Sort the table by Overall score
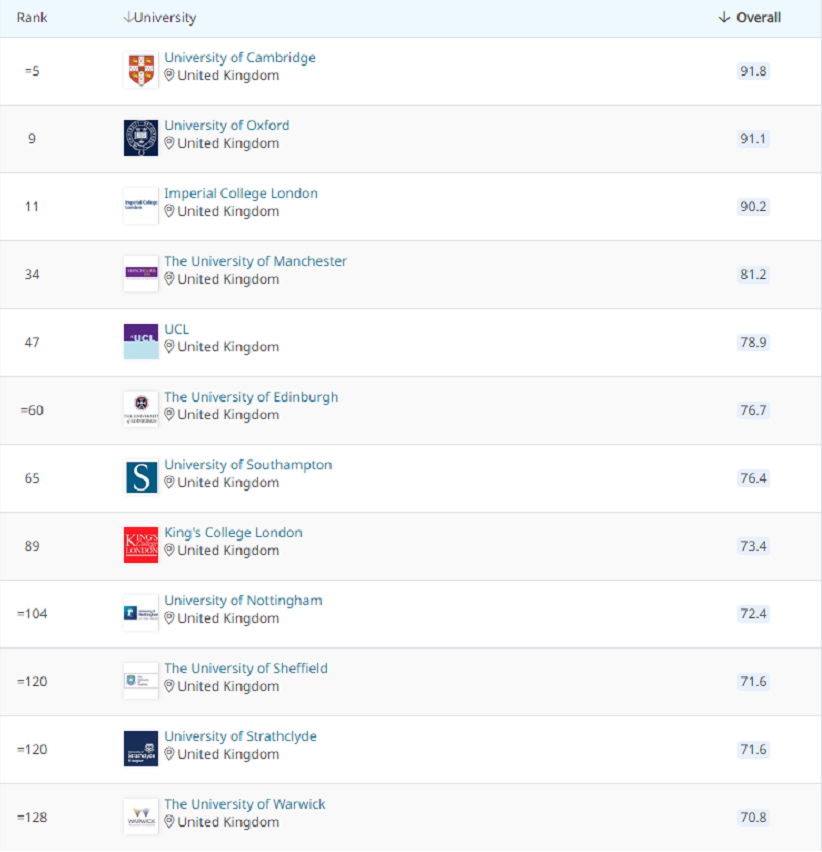 click(x=750, y=18)
